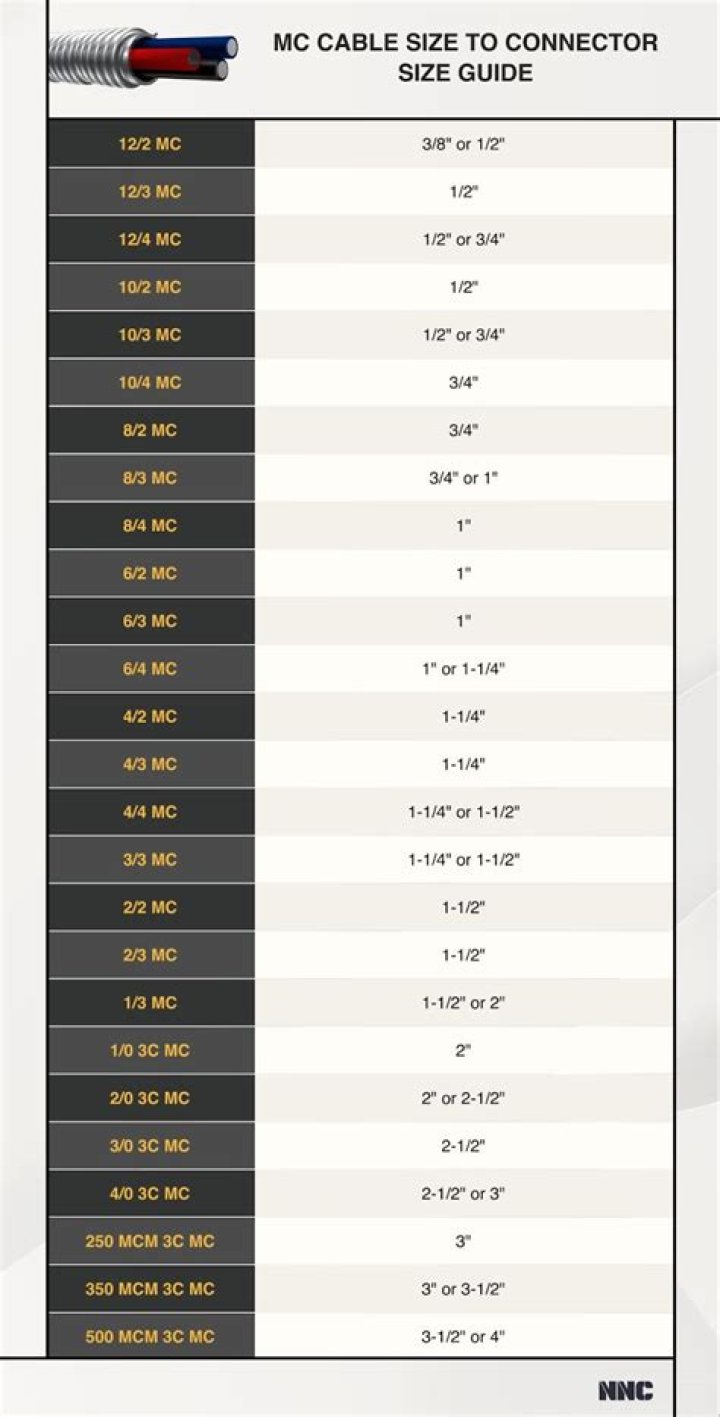
Task: Click the 3/4" or 1" connector size
Action: click(x=463, y=478)
